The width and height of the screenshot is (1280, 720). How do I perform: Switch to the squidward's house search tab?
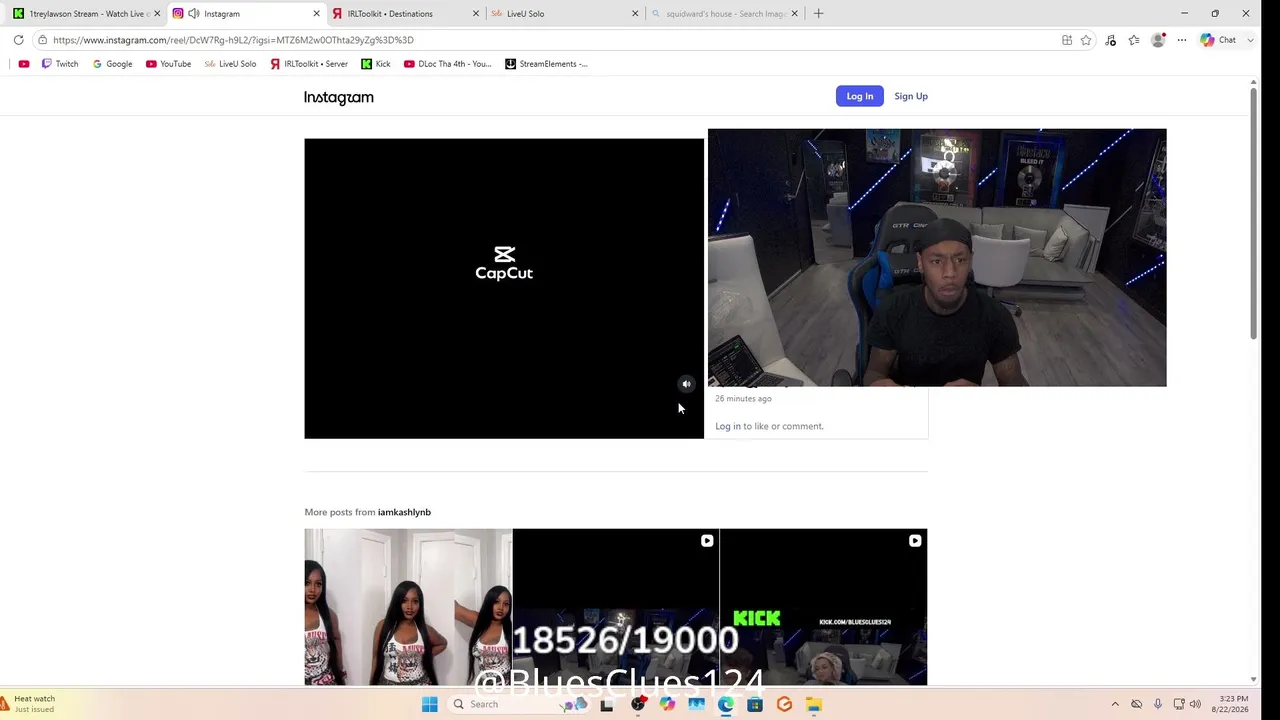click(x=725, y=14)
